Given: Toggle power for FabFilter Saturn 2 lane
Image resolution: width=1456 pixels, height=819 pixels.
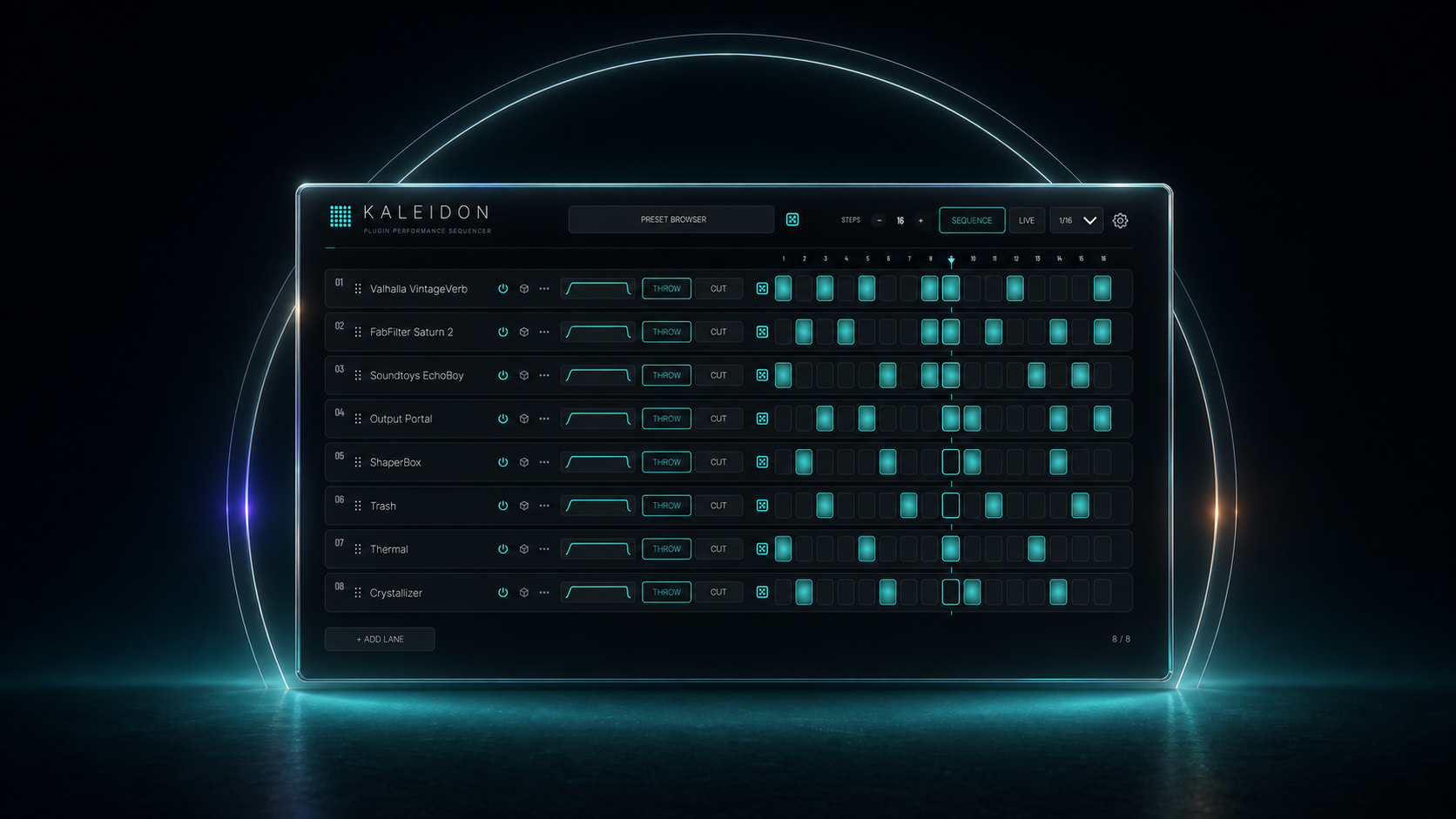Looking at the screenshot, I should coord(502,332).
